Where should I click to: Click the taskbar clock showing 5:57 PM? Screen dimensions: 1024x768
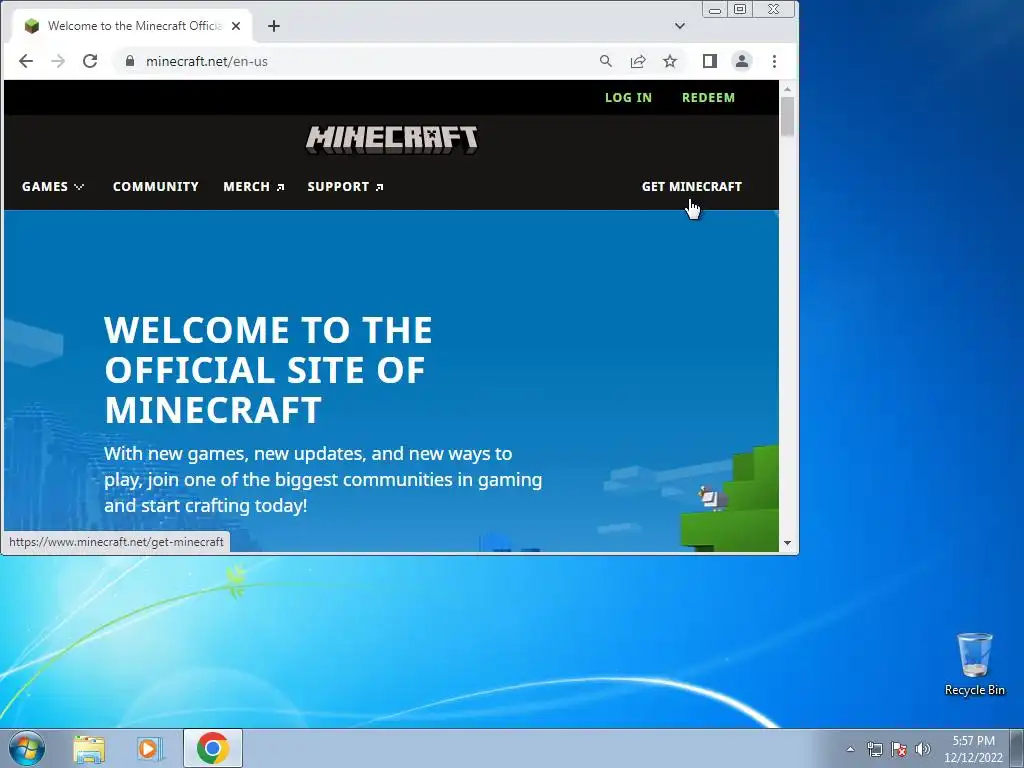(973, 748)
